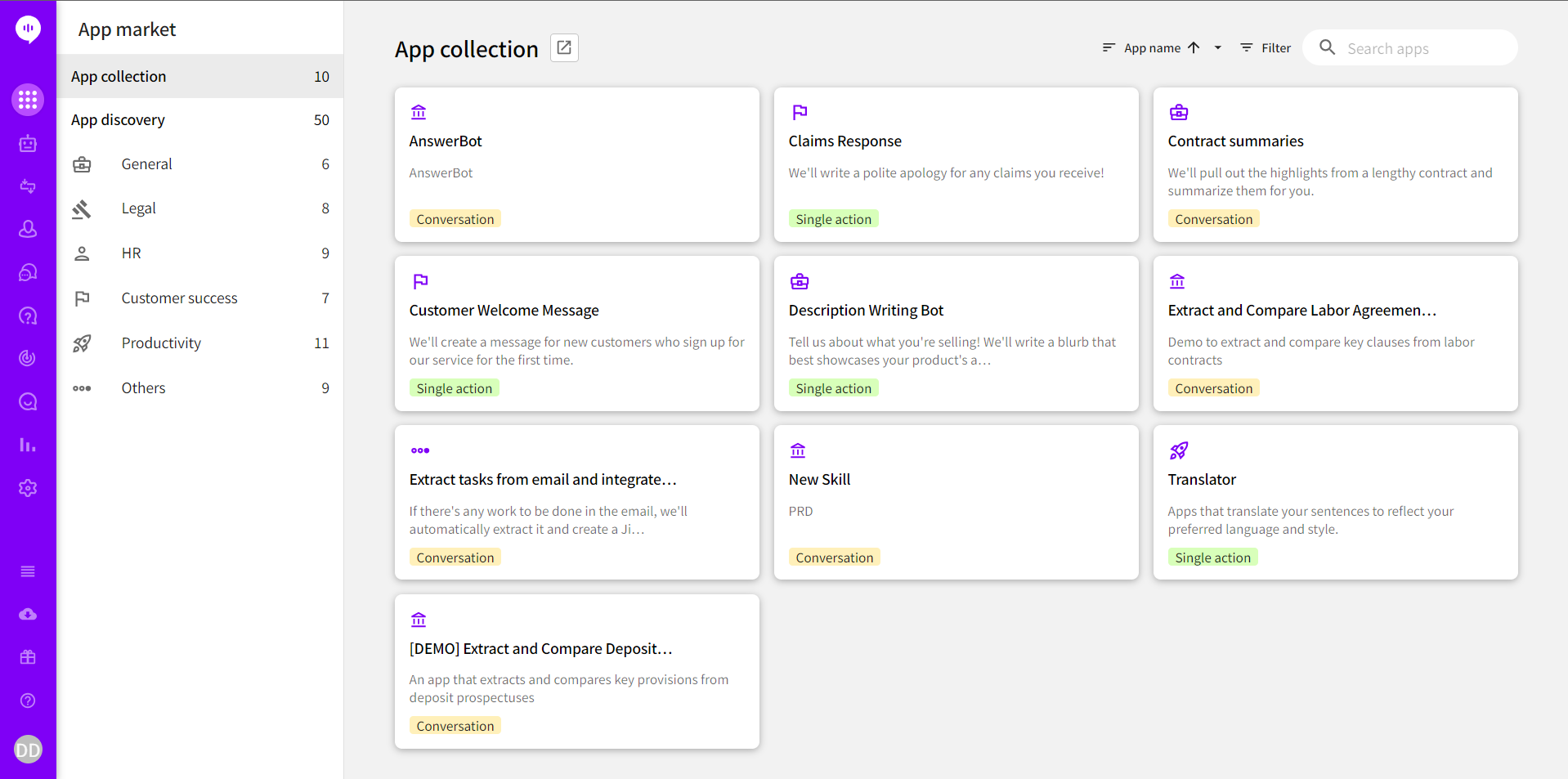Click the robot icon in left sidebar

(x=28, y=144)
